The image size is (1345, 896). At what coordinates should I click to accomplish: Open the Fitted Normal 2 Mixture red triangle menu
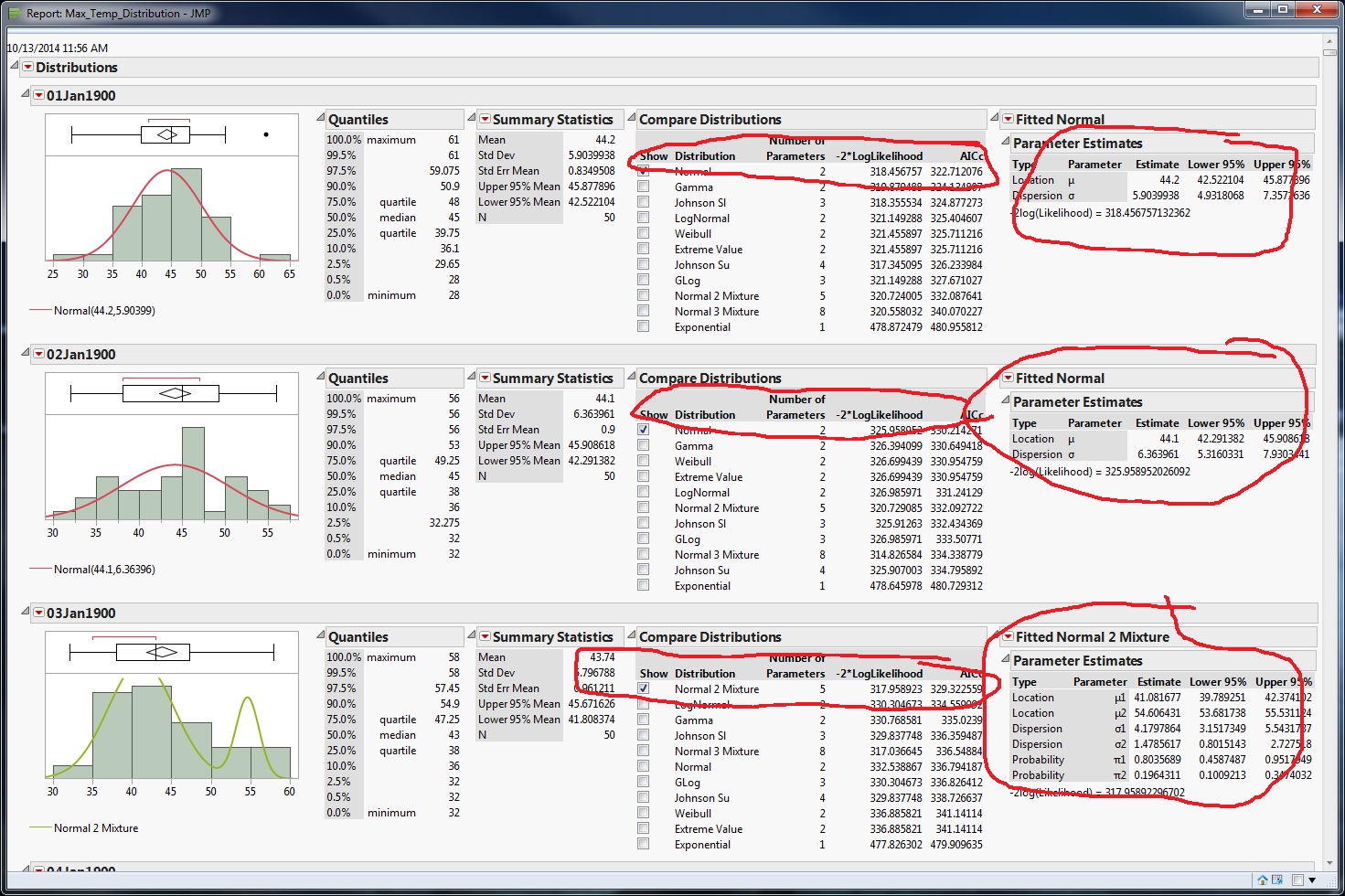tap(1009, 636)
